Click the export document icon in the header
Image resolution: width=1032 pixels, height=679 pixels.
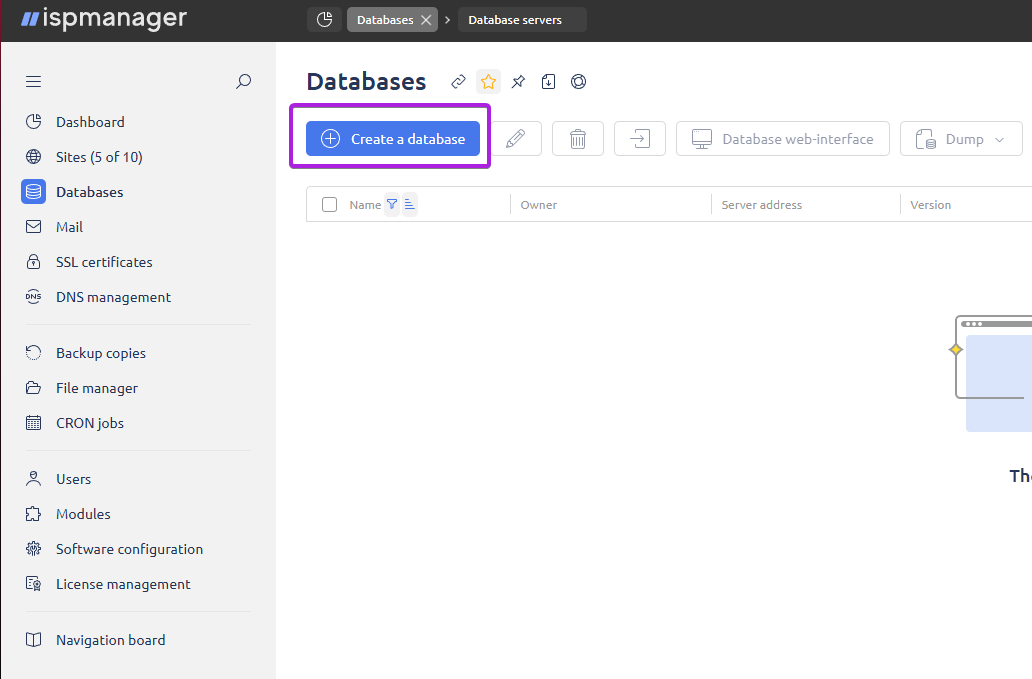(x=548, y=81)
